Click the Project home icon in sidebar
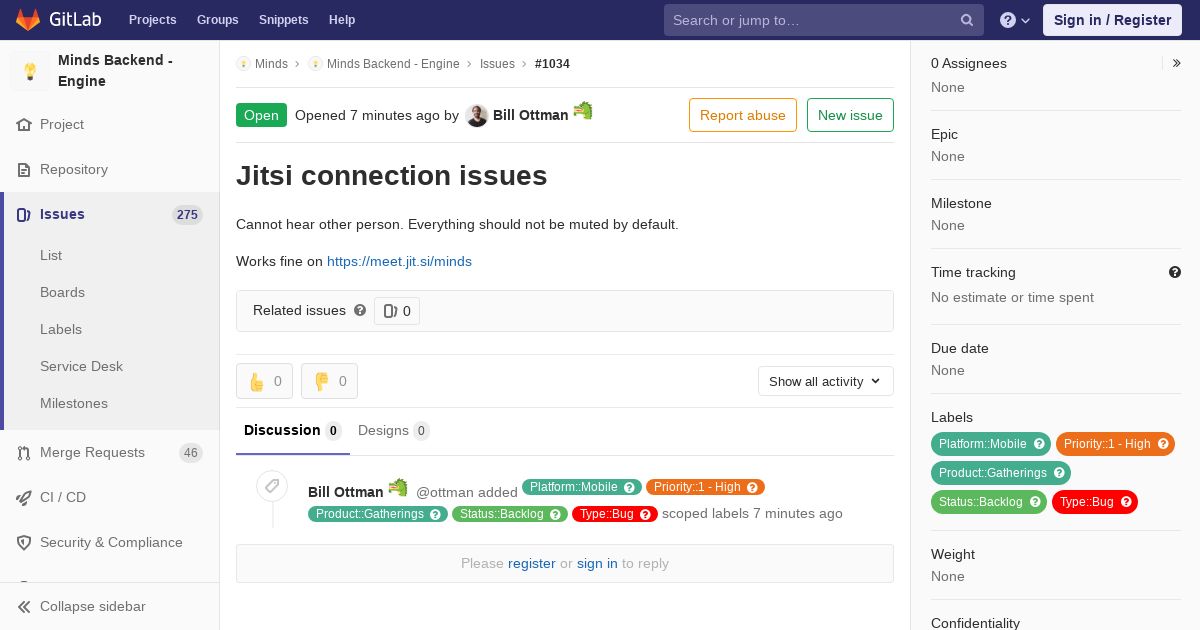This screenshot has width=1200, height=630. [24, 125]
